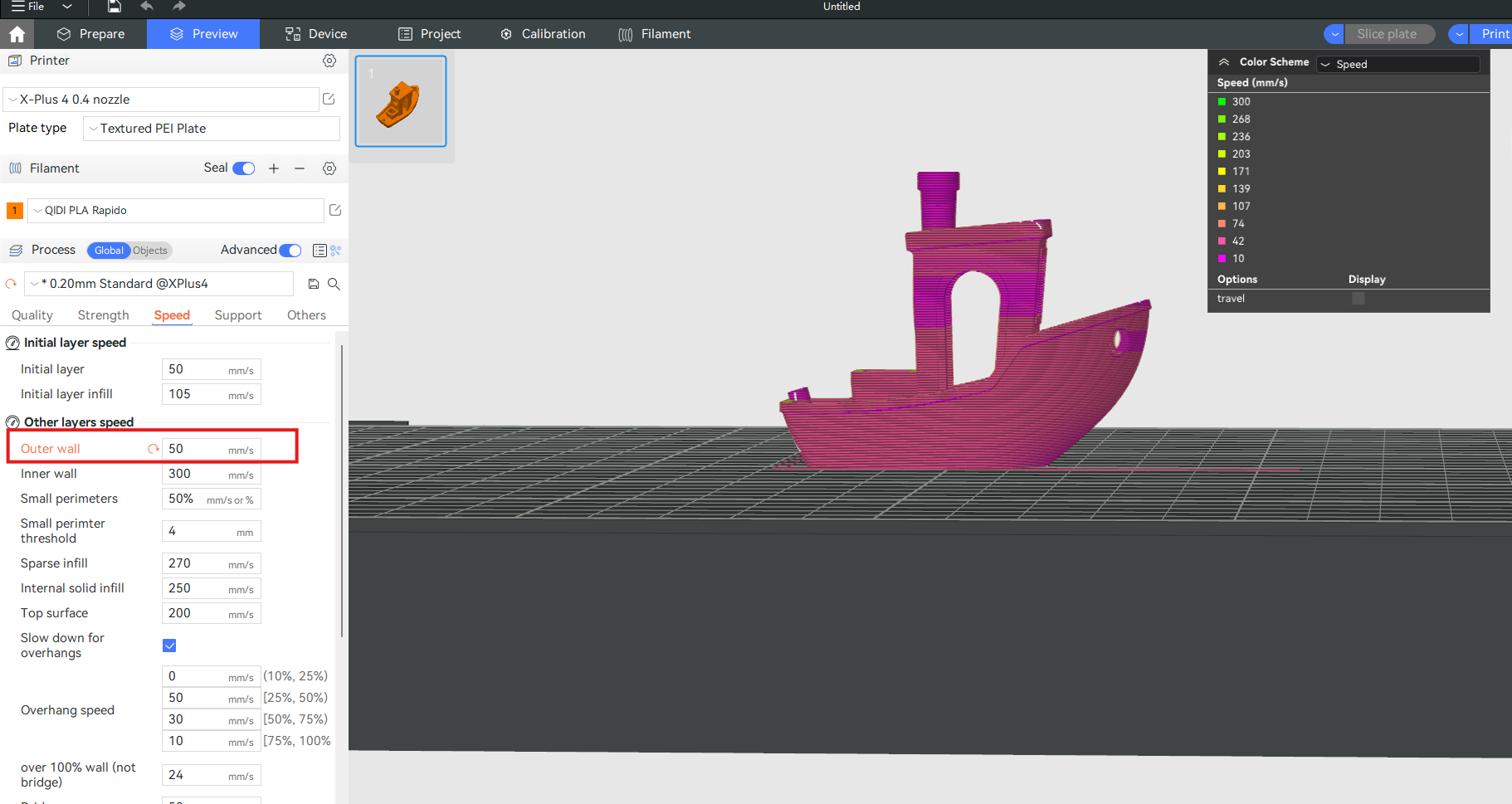Open printer settings gear icon
Viewport: 1512px width, 804px height.
pos(329,61)
